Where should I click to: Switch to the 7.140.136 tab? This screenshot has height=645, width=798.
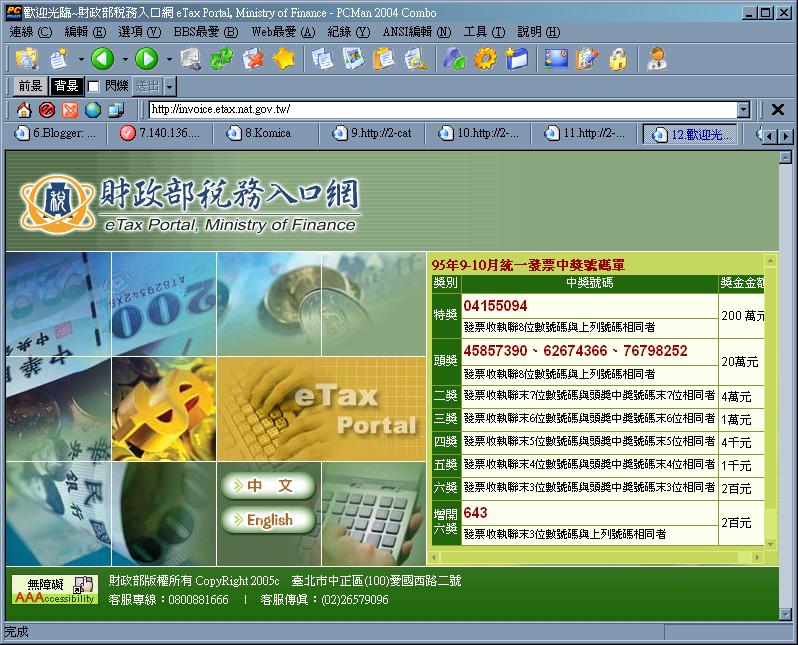pos(162,133)
